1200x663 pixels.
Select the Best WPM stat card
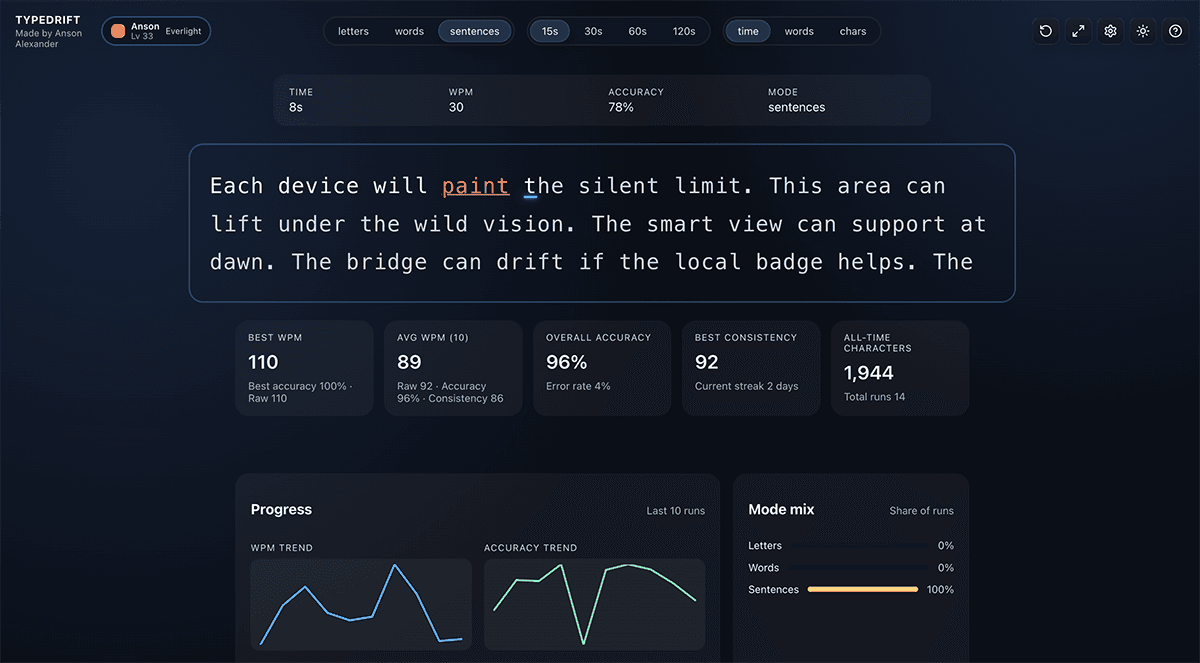coord(304,368)
